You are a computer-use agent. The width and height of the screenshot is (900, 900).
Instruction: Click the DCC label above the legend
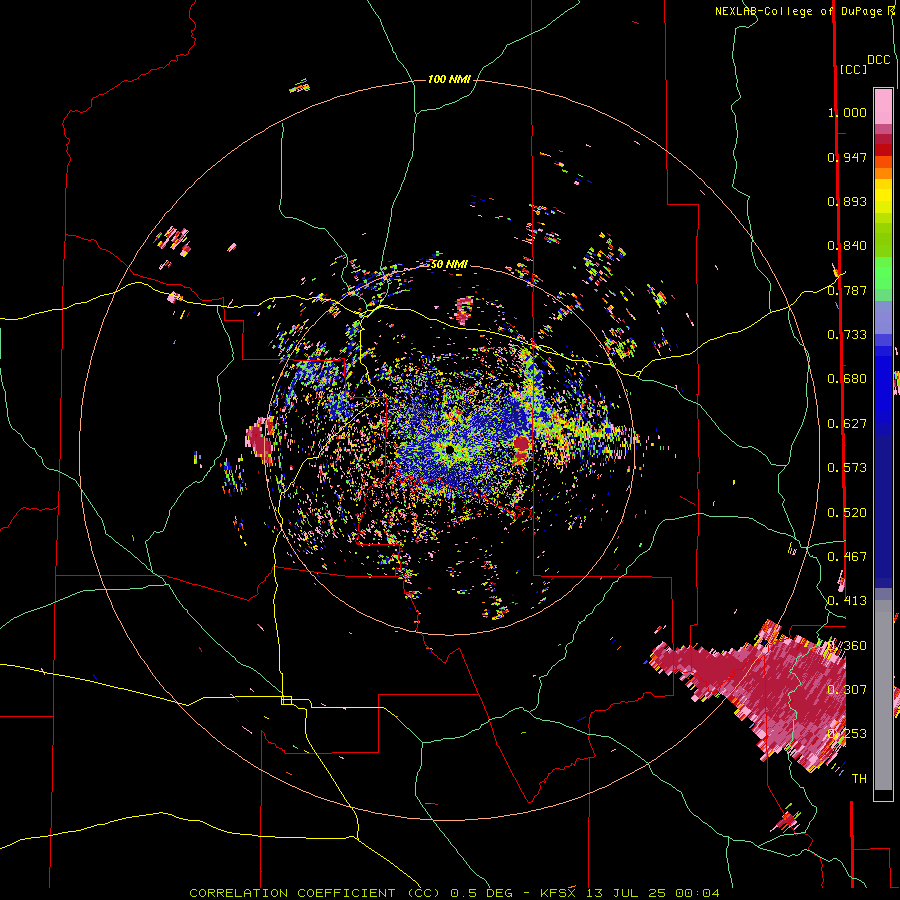click(879, 60)
